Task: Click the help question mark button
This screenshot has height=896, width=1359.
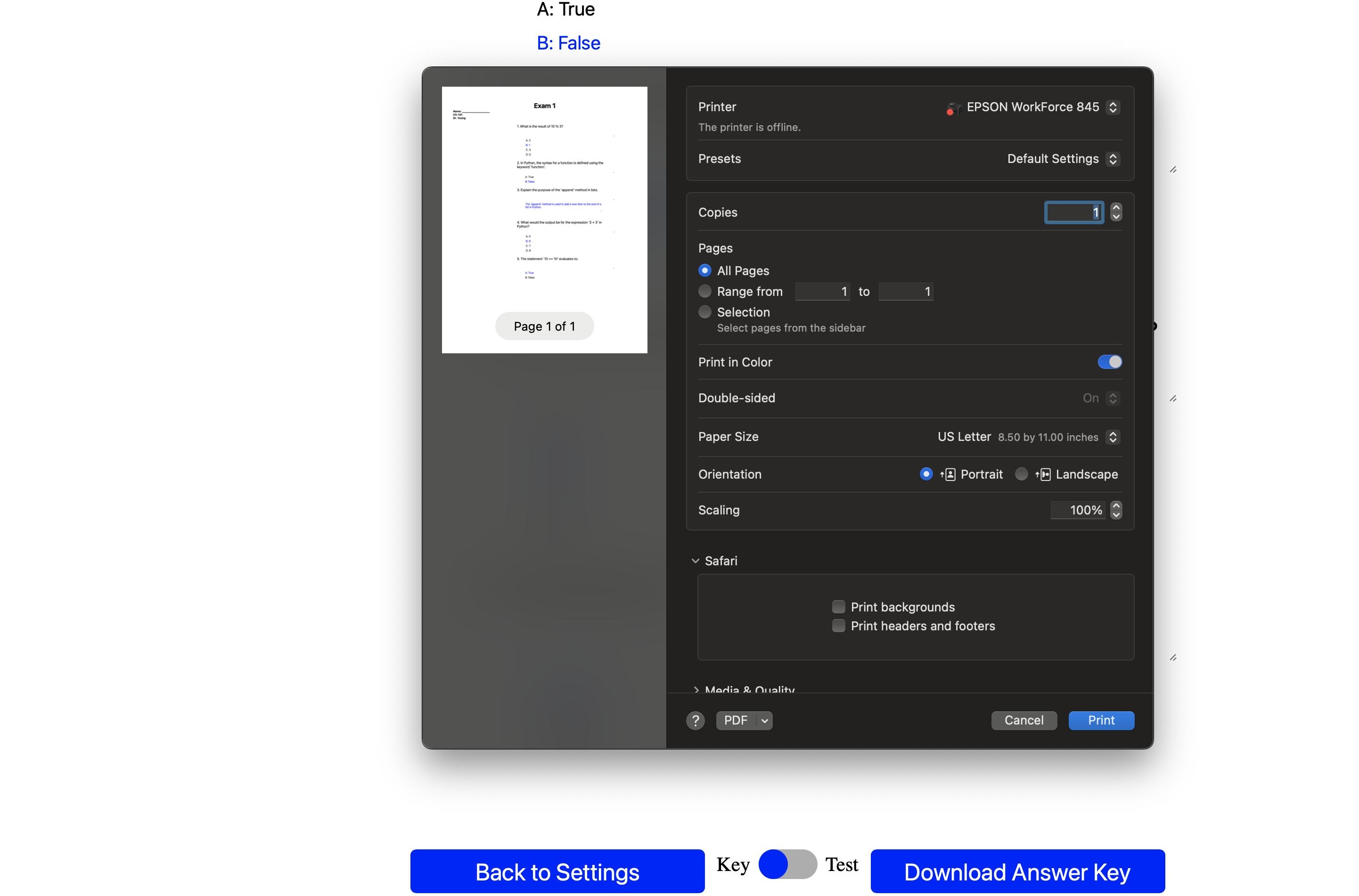Action: point(695,721)
